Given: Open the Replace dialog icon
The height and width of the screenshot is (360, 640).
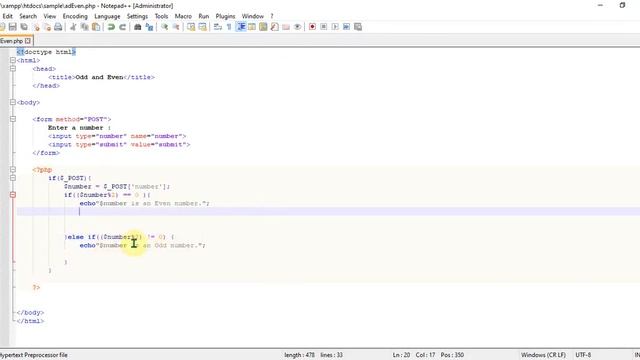Looking at the screenshot, I should tap(149, 27).
